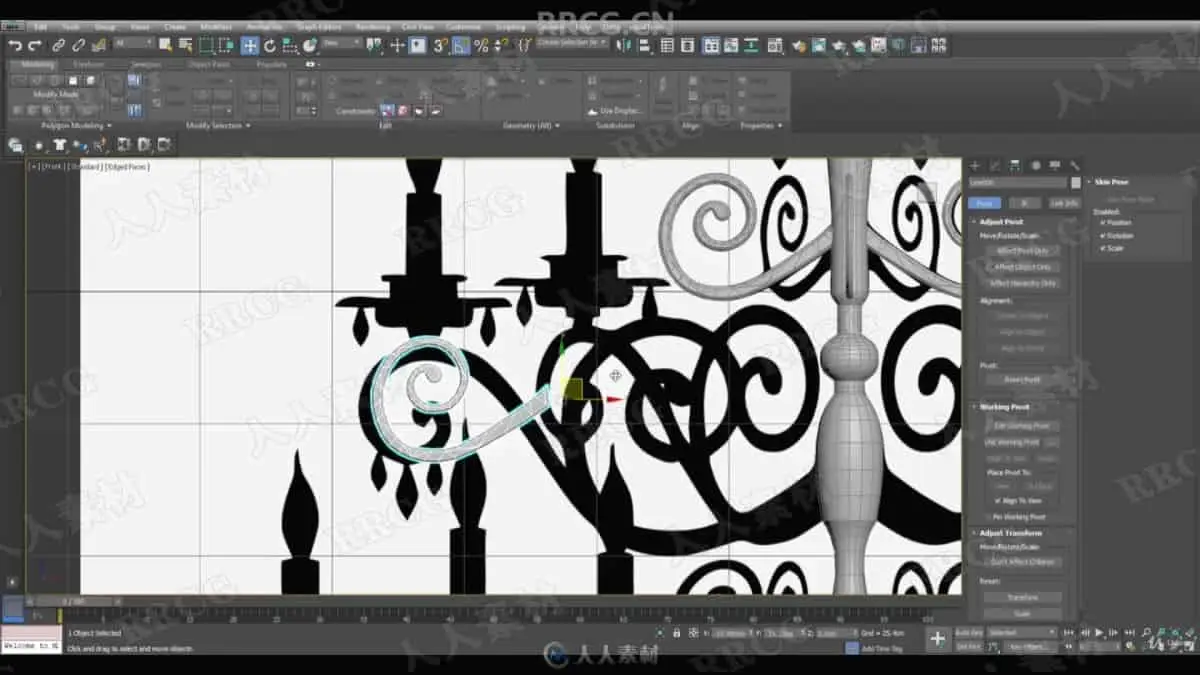Click the object name field
Viewport: 1200px width, 675px height.
click(x=1018, y=183)
